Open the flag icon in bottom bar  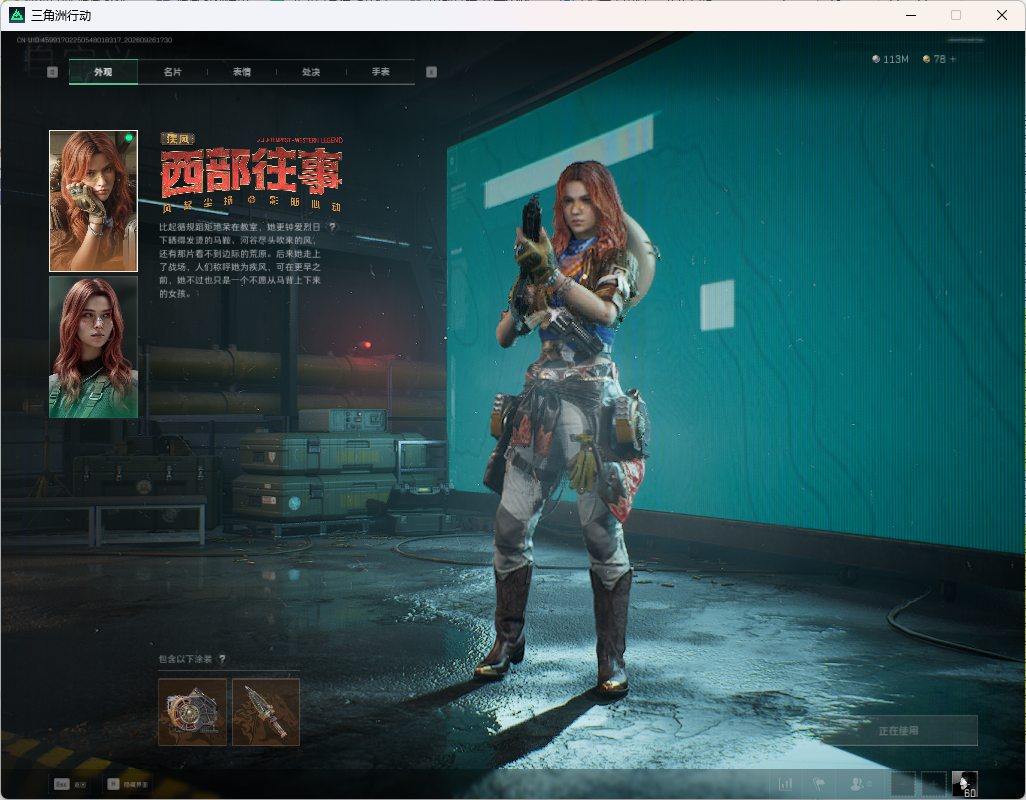tap(819, 783)
